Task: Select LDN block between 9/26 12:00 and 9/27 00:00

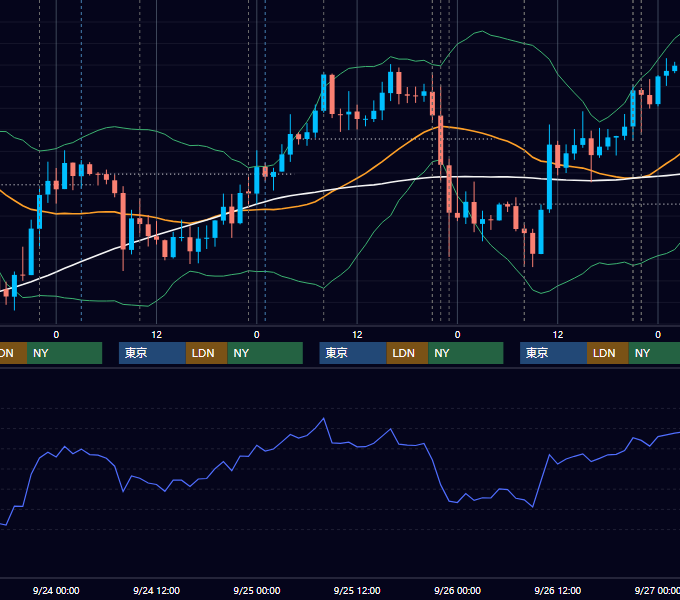Action: tap(608, 353)
